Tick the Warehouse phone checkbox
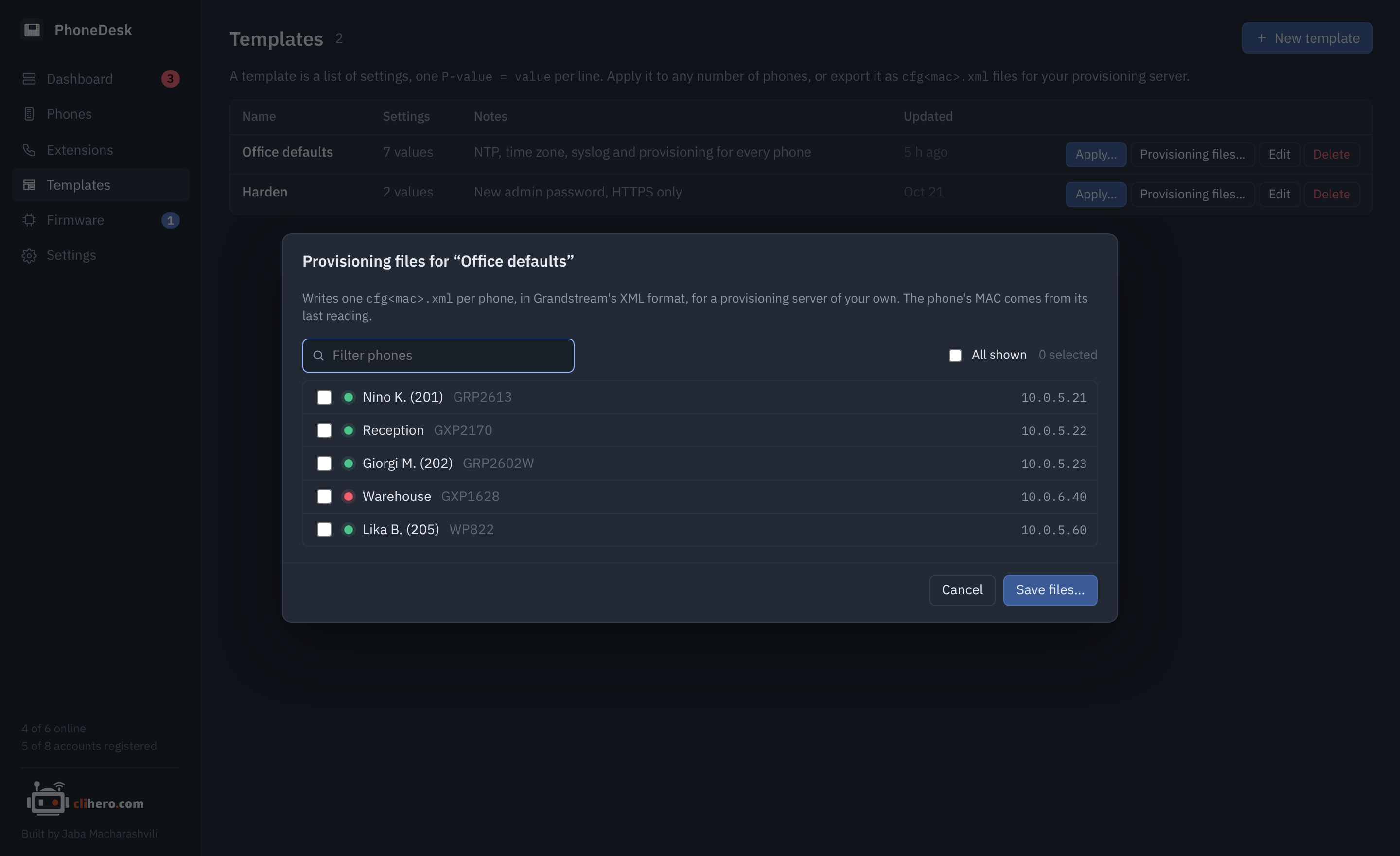 click(x=324, y=497)
